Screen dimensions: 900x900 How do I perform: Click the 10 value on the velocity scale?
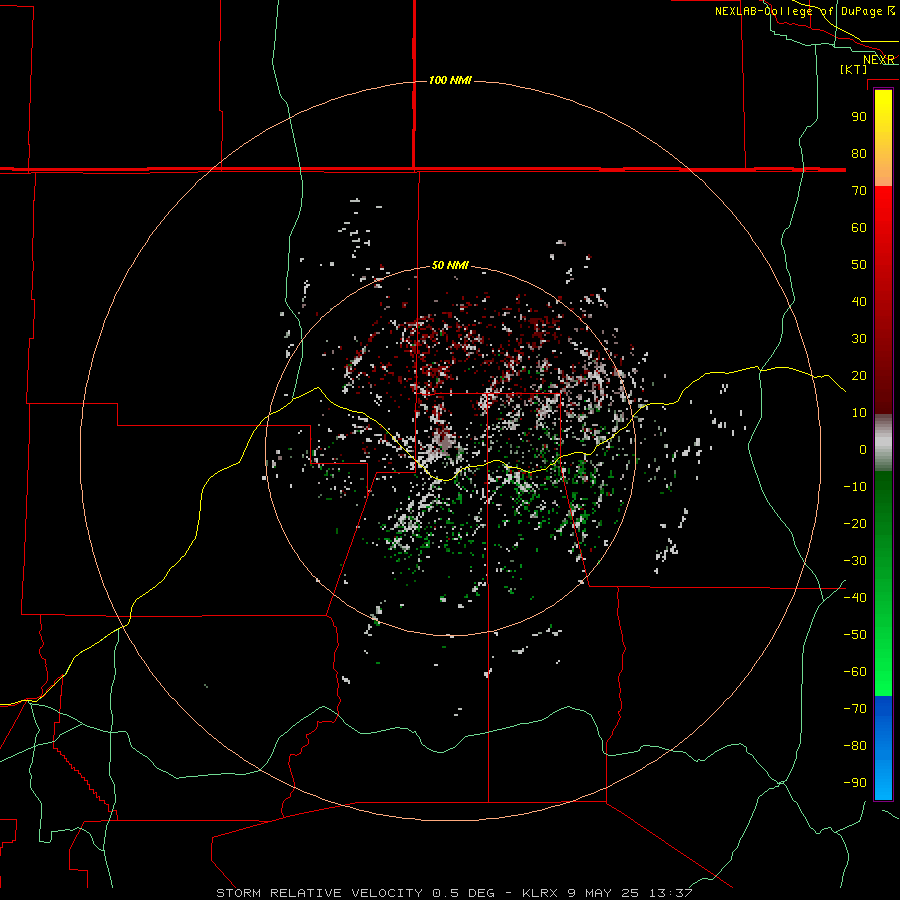(859, 413)
